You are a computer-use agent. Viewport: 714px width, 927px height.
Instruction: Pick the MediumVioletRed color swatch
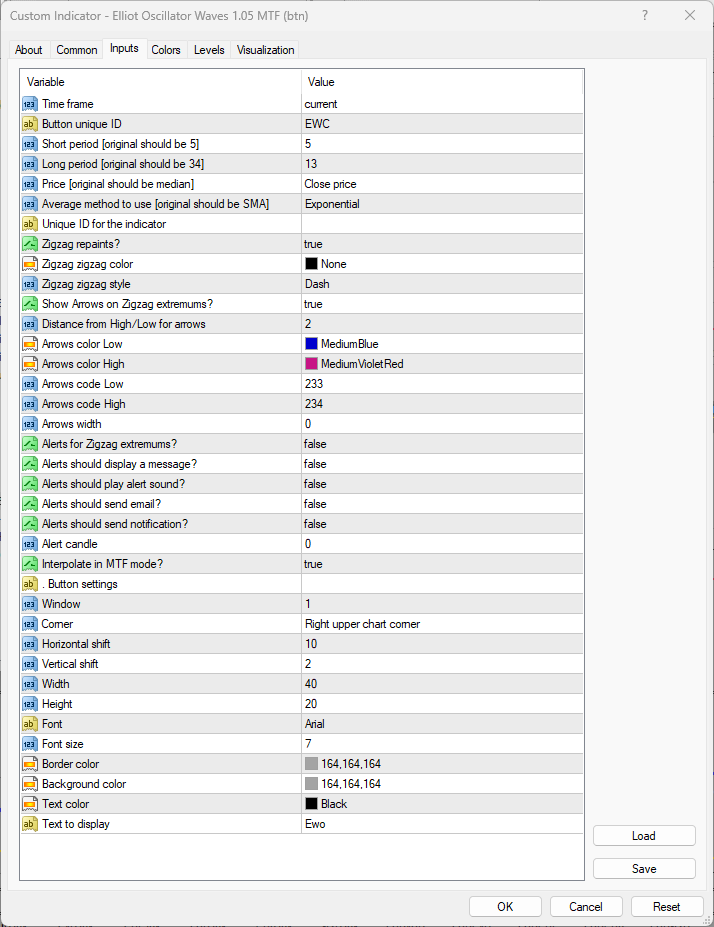point(311,364)
